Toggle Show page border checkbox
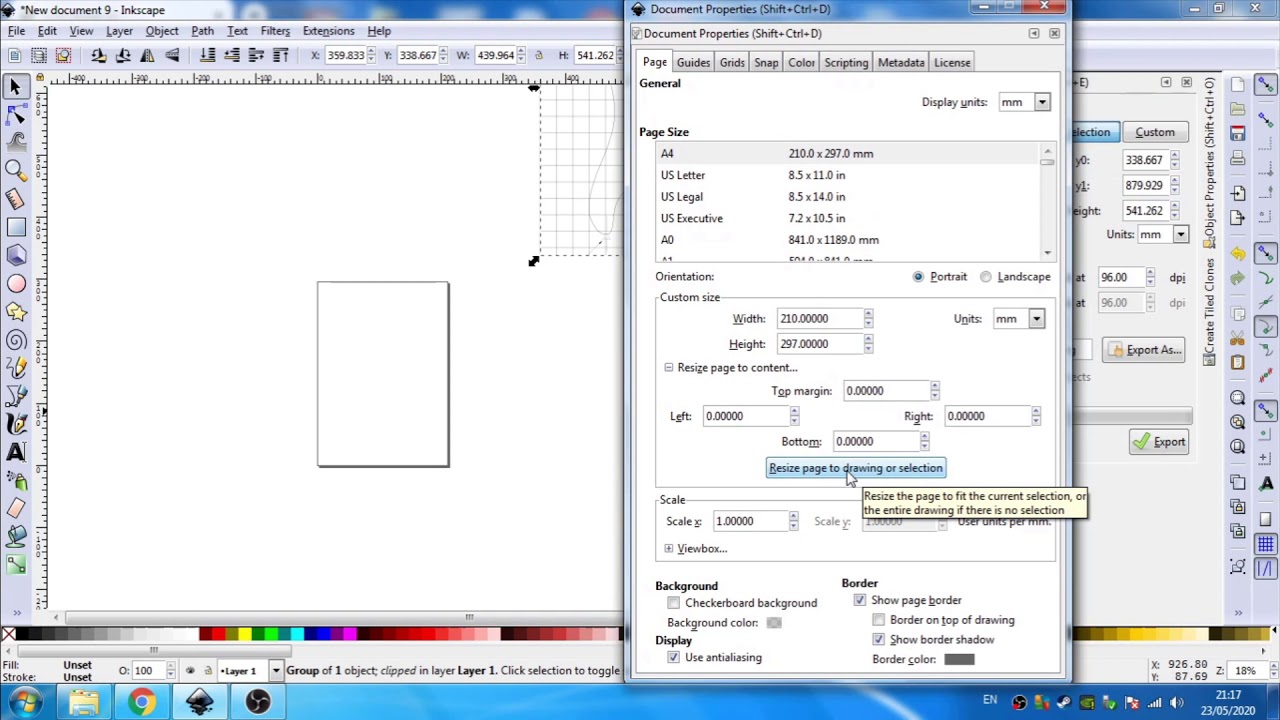The width and height of the screenshot is (1280, 720). pyautogui.click(x=860, y=600)
